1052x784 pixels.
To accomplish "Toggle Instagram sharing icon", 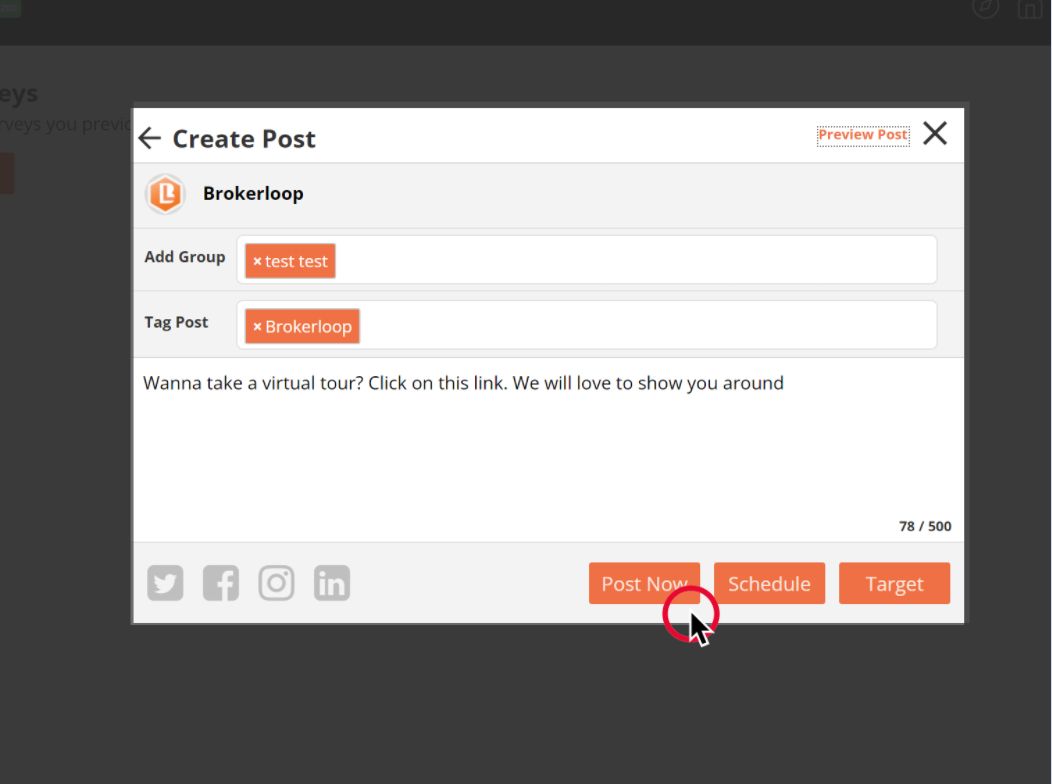I will pyautogui.click(x=276, y=583).
